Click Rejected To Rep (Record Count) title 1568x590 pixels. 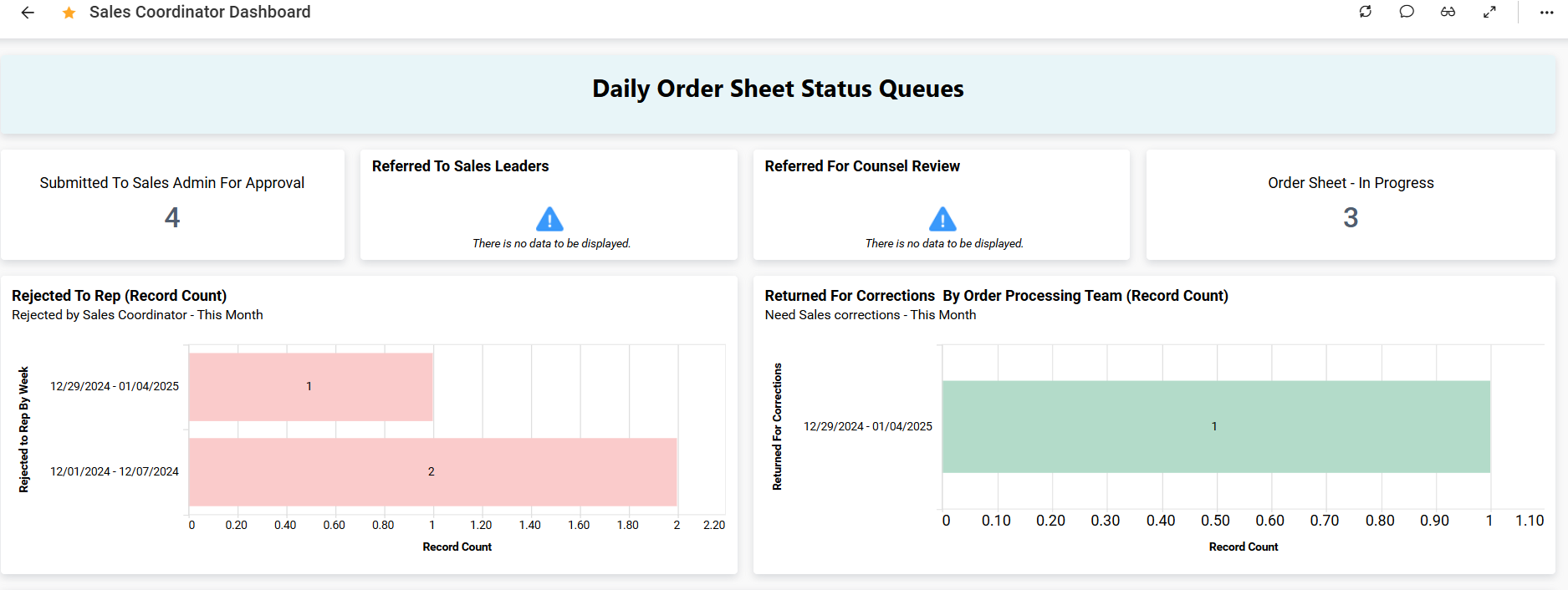tap(120, 296)
